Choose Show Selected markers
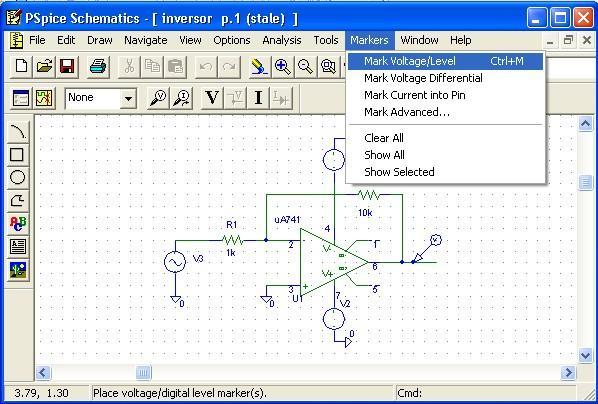Image resolution: width=598 pixels, height=404 pixels. 445,172
